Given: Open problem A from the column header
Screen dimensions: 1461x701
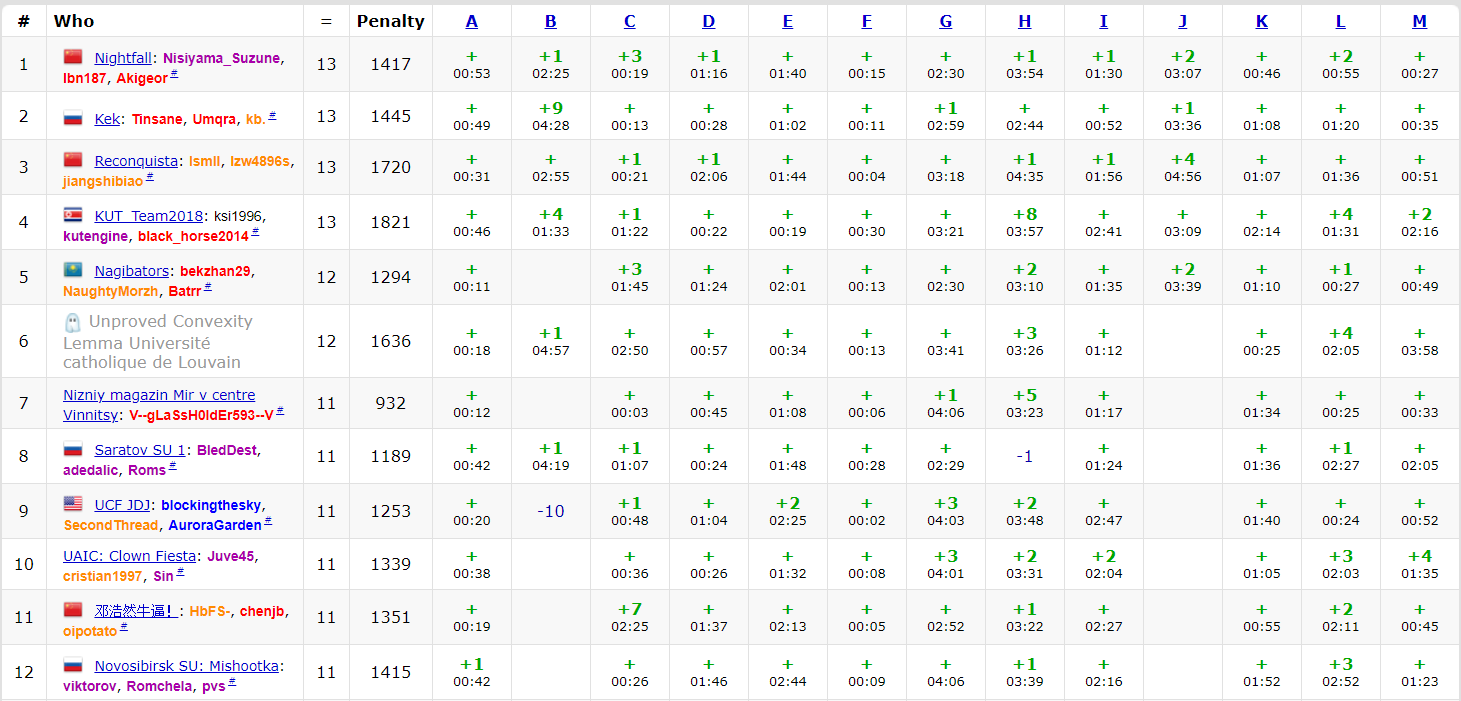Looking at the screenshot, I should pos(471,21).
